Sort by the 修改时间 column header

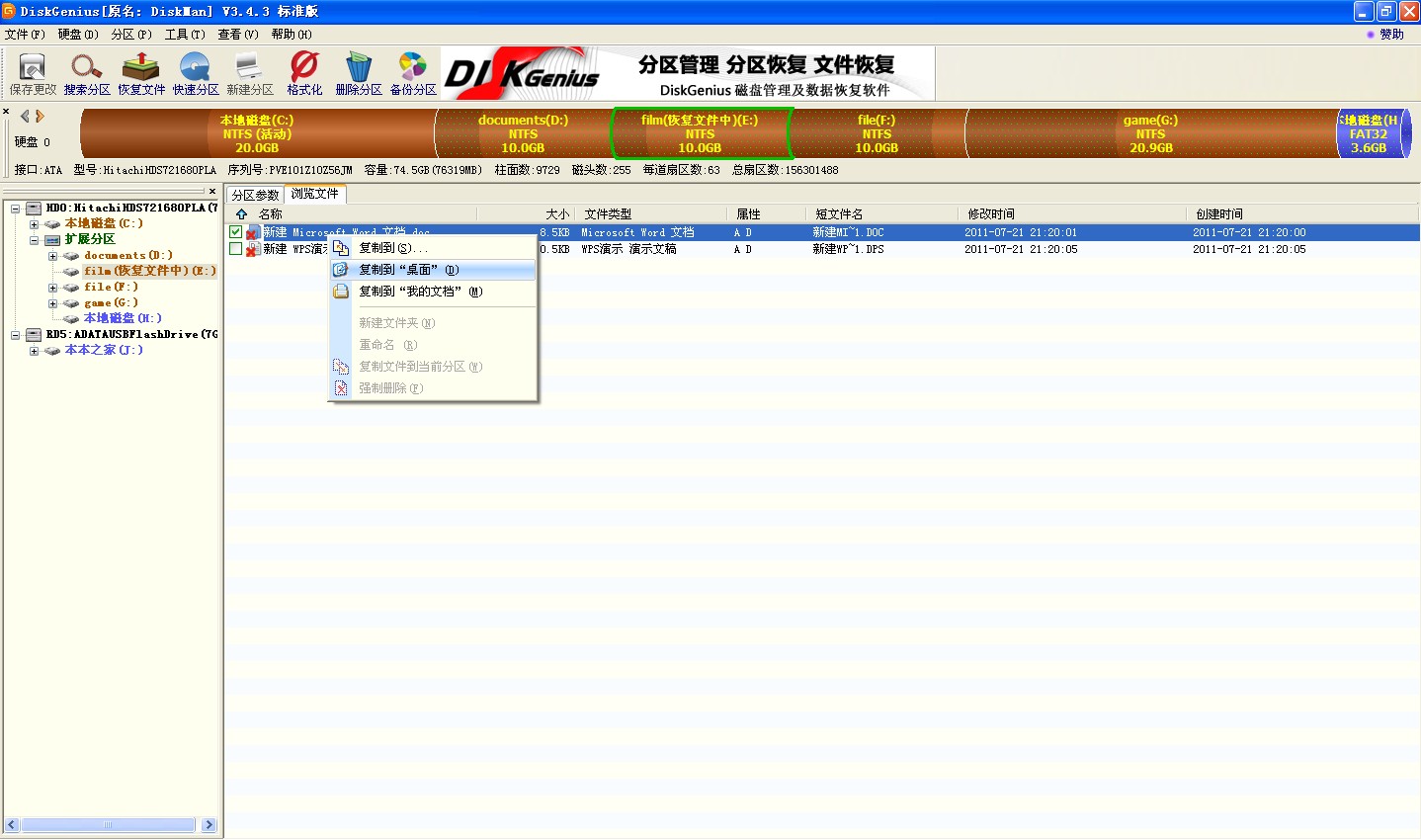point(1071,214)
